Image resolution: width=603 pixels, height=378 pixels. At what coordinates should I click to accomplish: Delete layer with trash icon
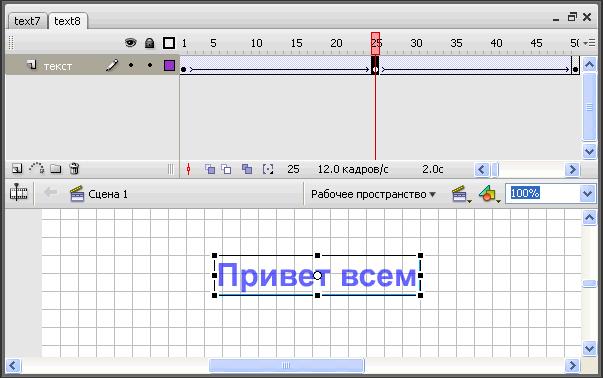(x=74, y=168)
